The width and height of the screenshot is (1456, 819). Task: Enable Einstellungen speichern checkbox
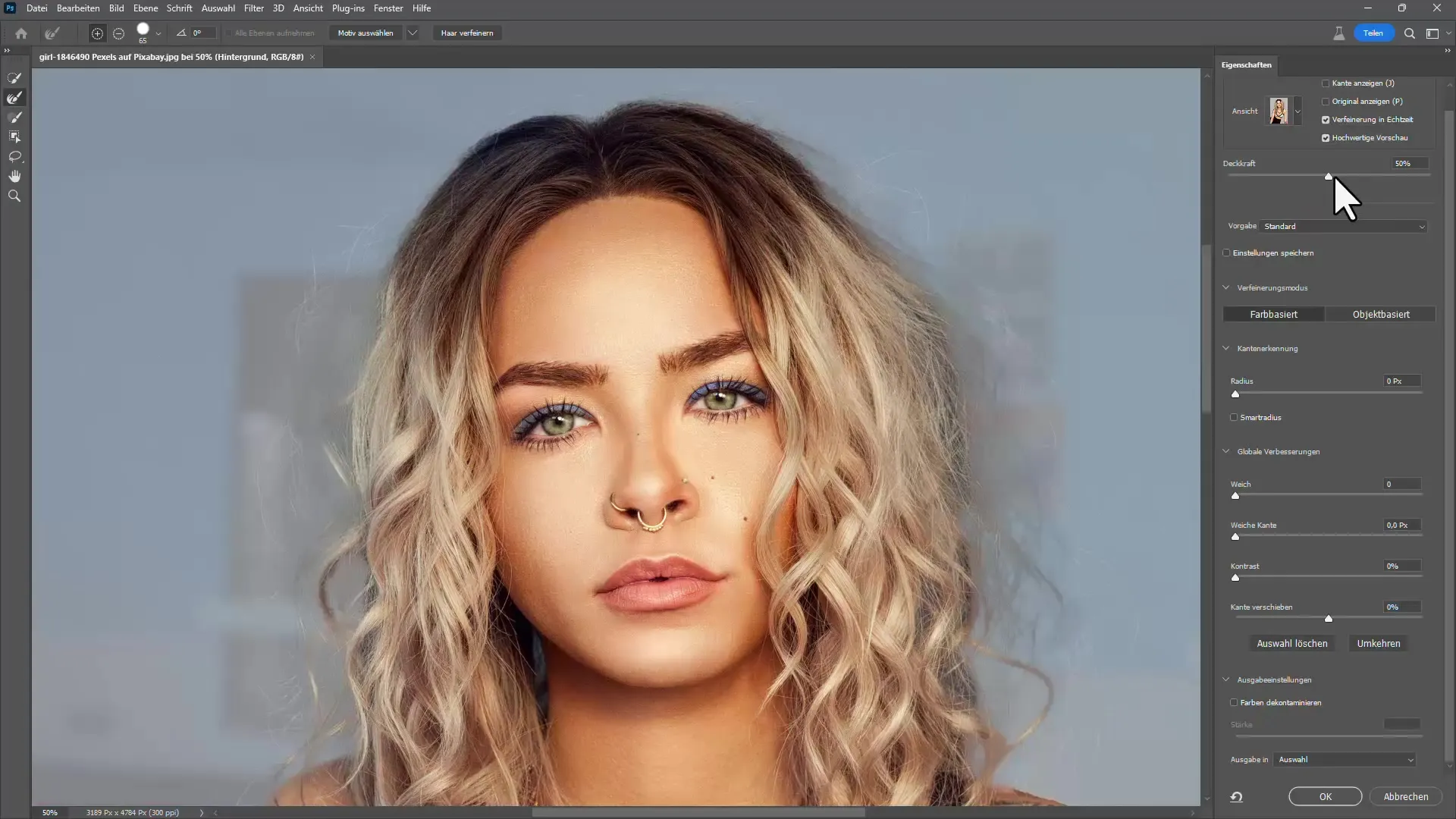pyautogui.click(x=1226, y=253)
